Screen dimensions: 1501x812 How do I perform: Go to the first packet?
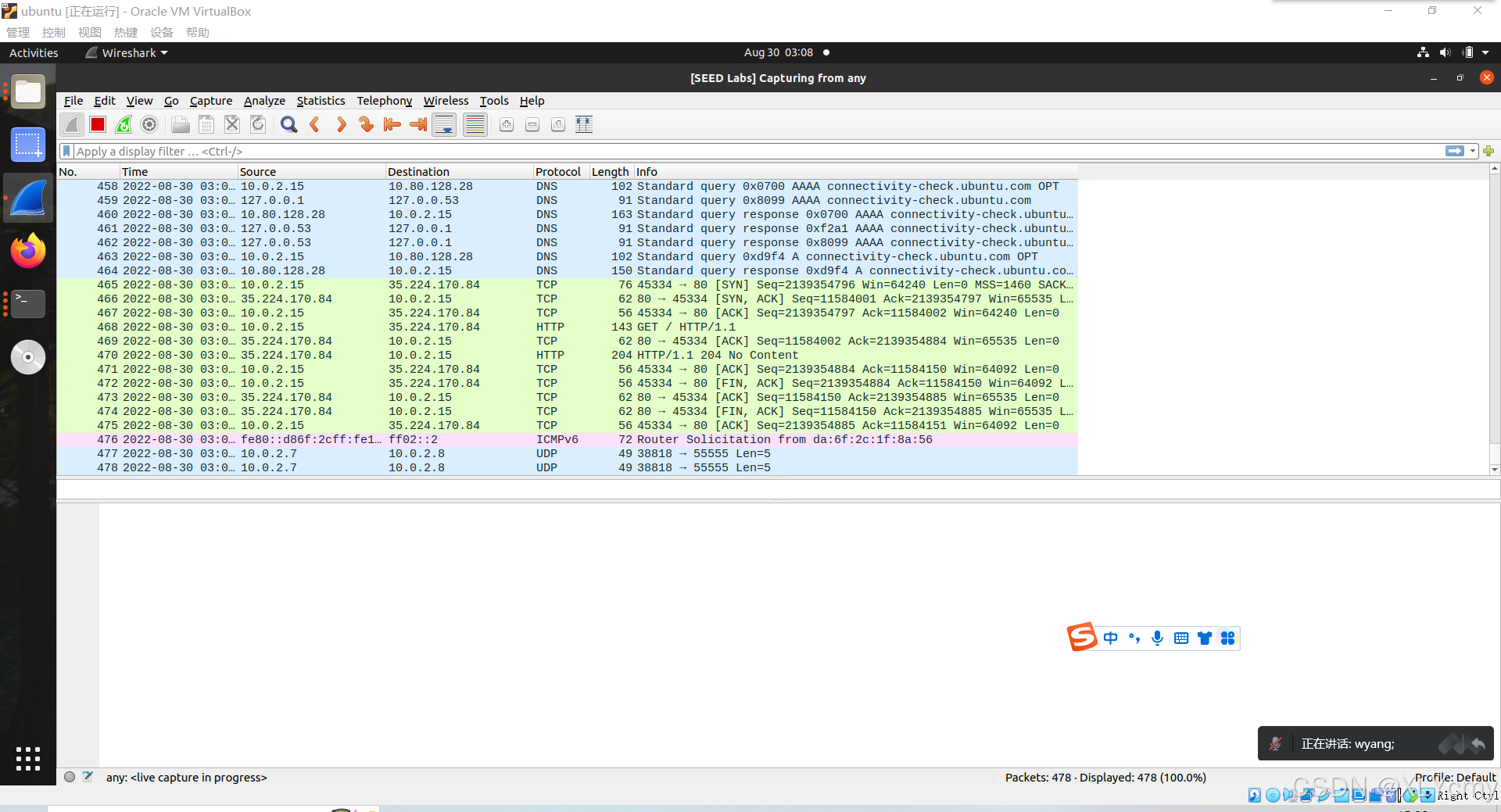click(392, 124)
